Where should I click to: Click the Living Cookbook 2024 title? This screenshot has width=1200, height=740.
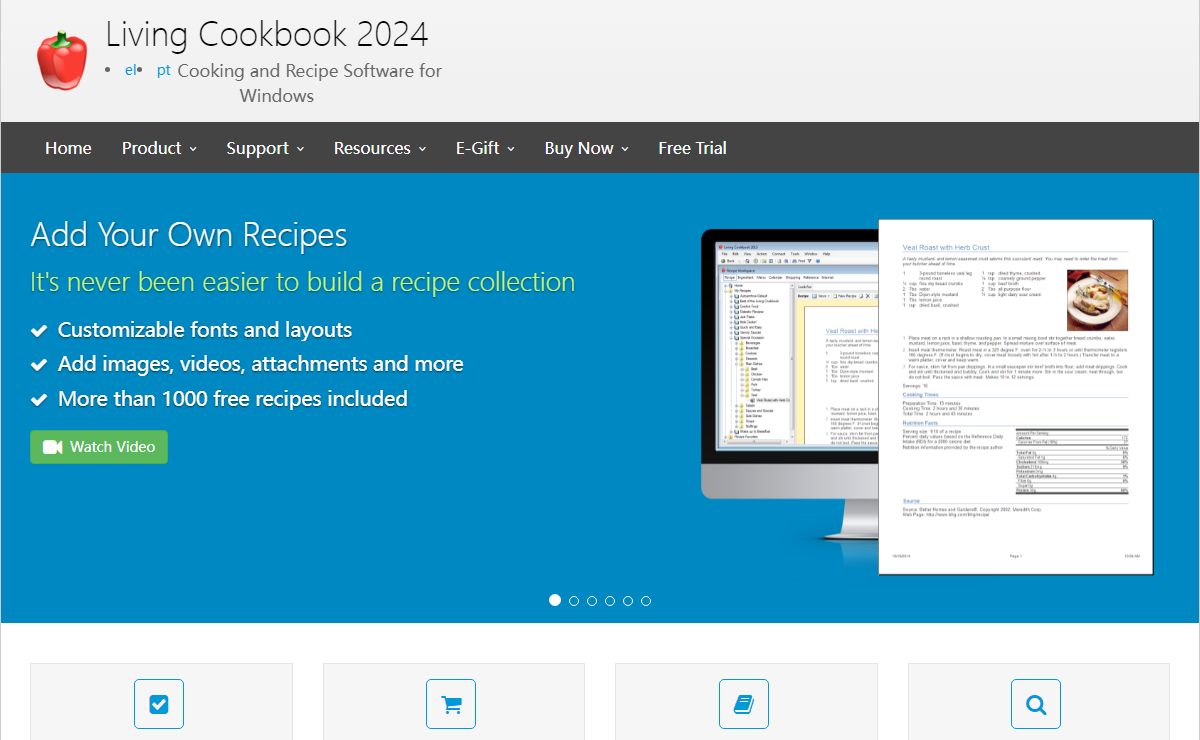pyautogui.click(x=267, y=34)
